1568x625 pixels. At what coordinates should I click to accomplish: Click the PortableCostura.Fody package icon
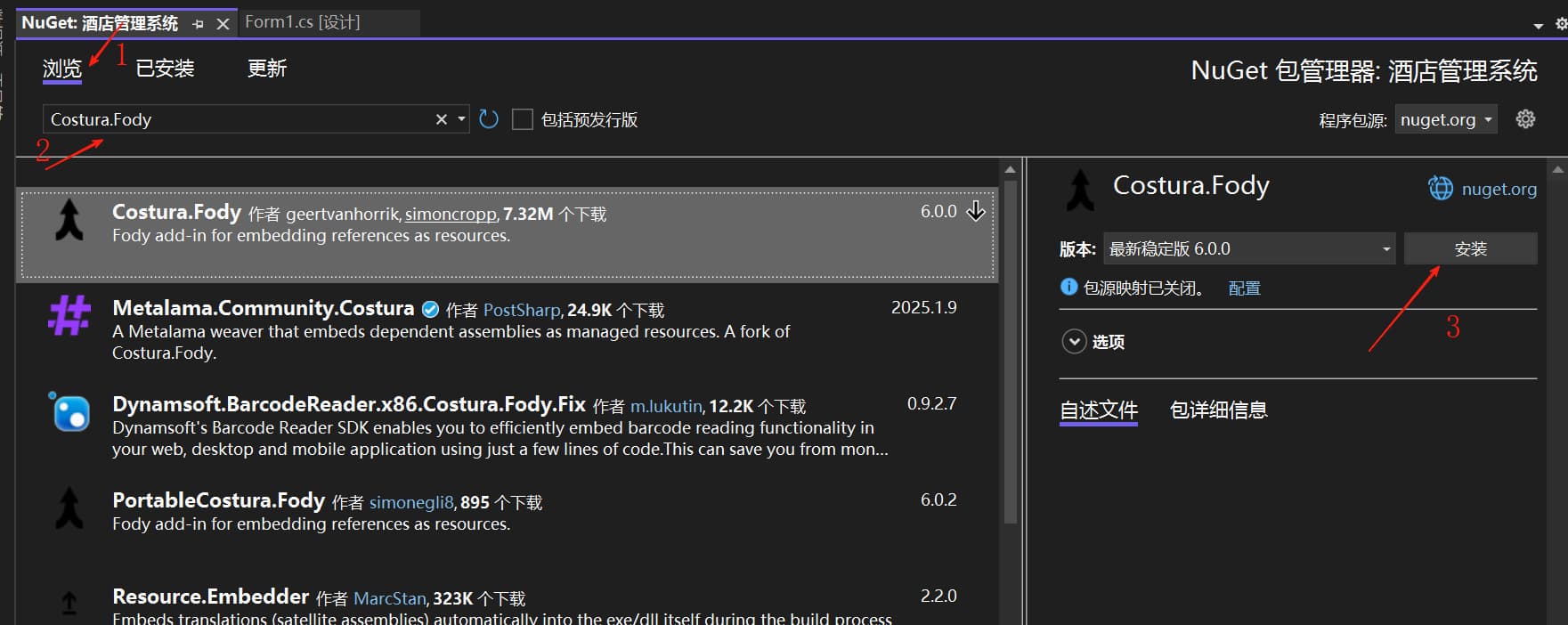tap(69, 507)
